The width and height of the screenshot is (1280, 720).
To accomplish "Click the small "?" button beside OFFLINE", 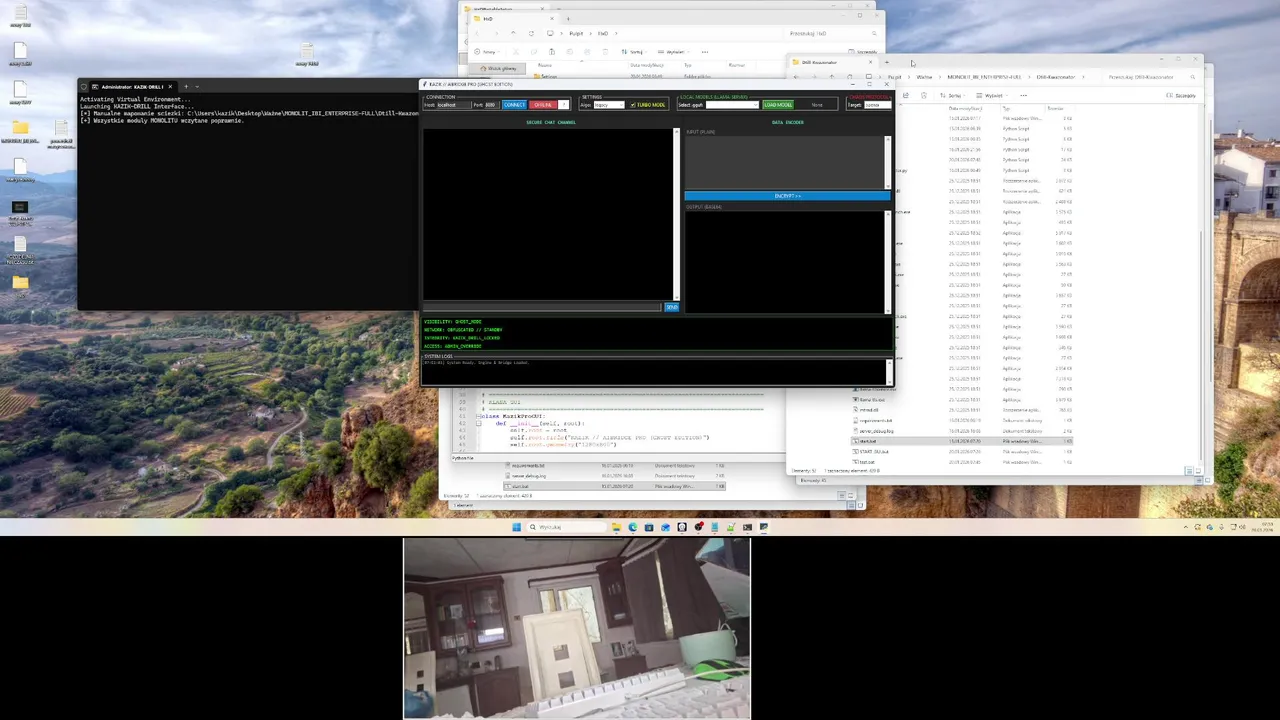I will 564,105.
